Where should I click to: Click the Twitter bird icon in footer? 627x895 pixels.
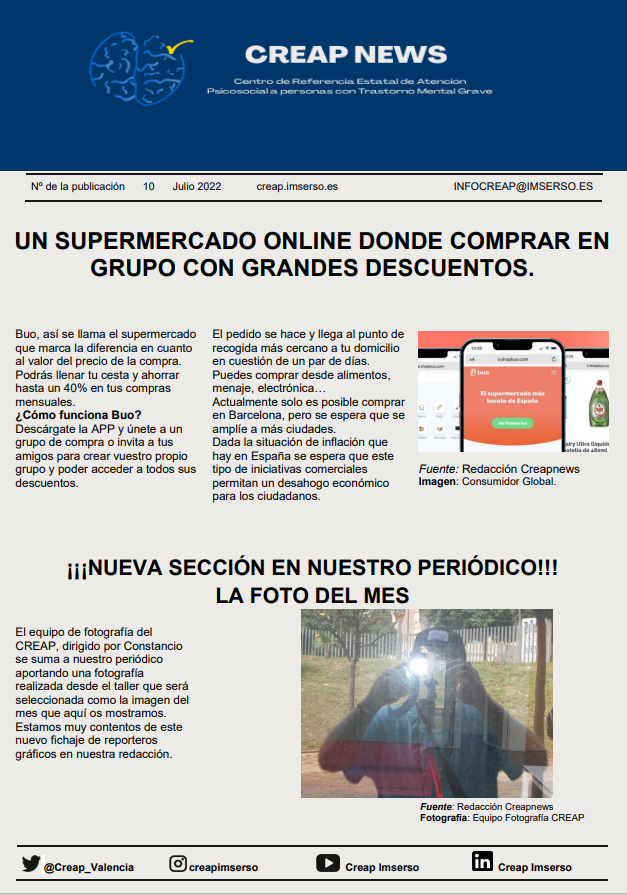tap(31, 864)
